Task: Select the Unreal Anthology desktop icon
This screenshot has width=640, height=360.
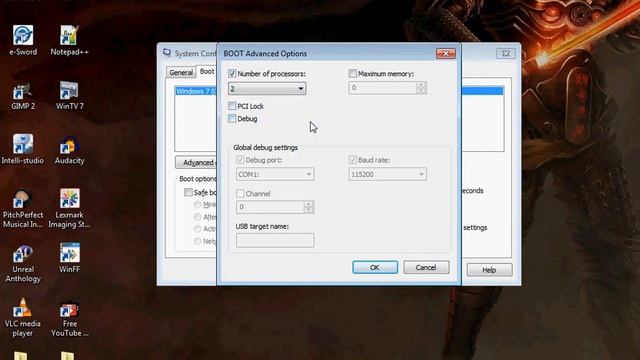Action: 23,262
